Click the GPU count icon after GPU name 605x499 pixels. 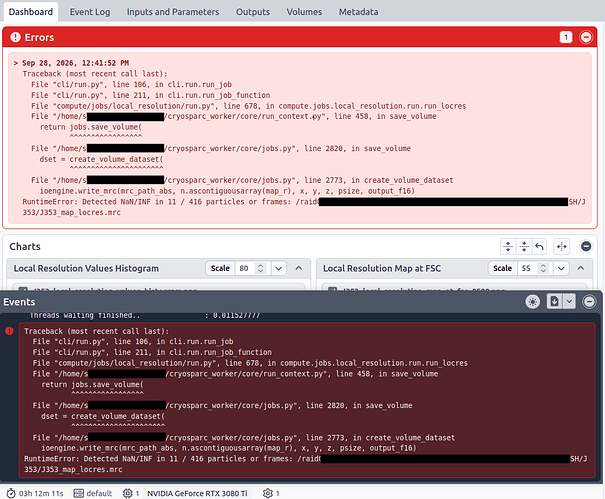[267, 493]
